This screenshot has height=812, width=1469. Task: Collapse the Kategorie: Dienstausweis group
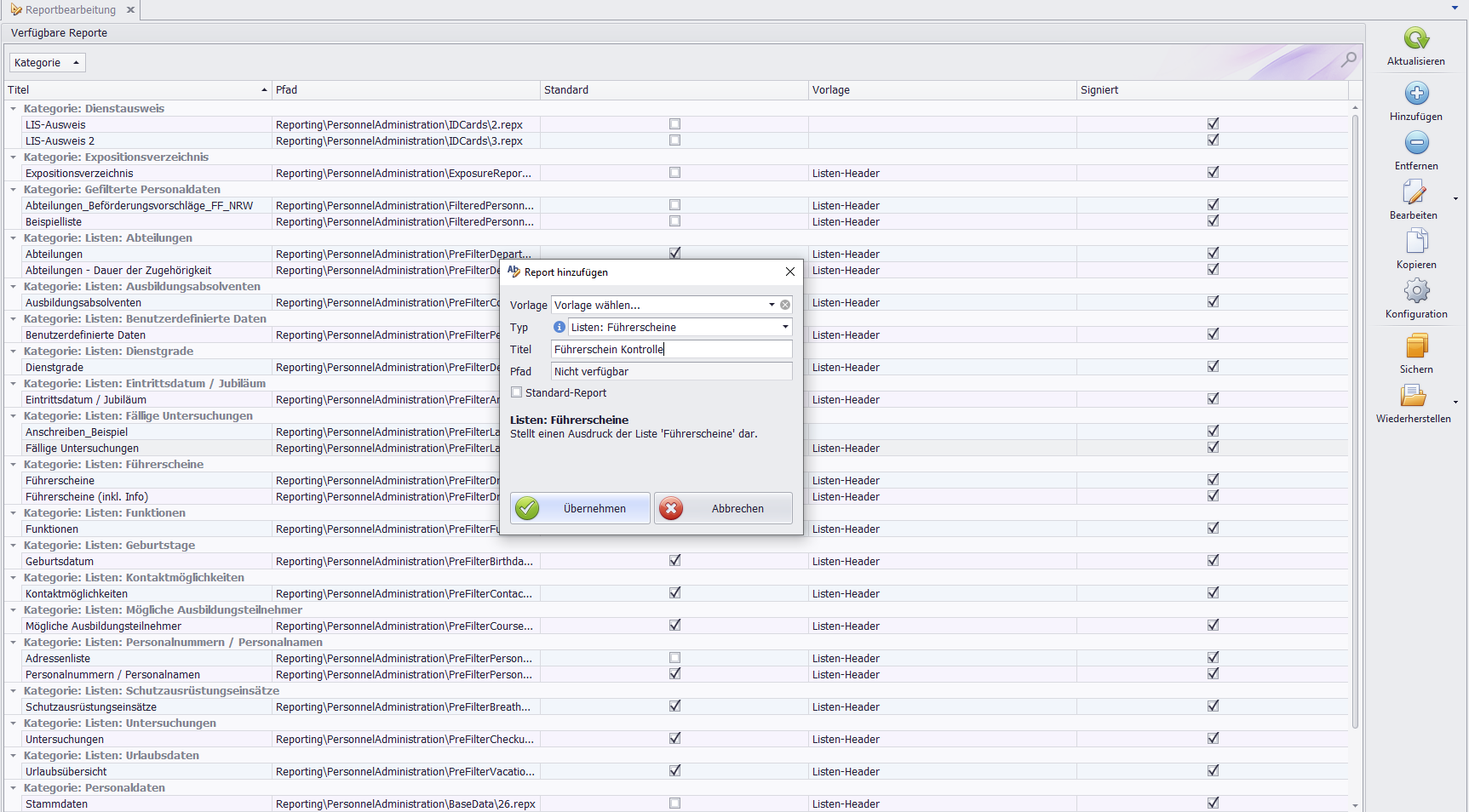click(x=13, y=109)
